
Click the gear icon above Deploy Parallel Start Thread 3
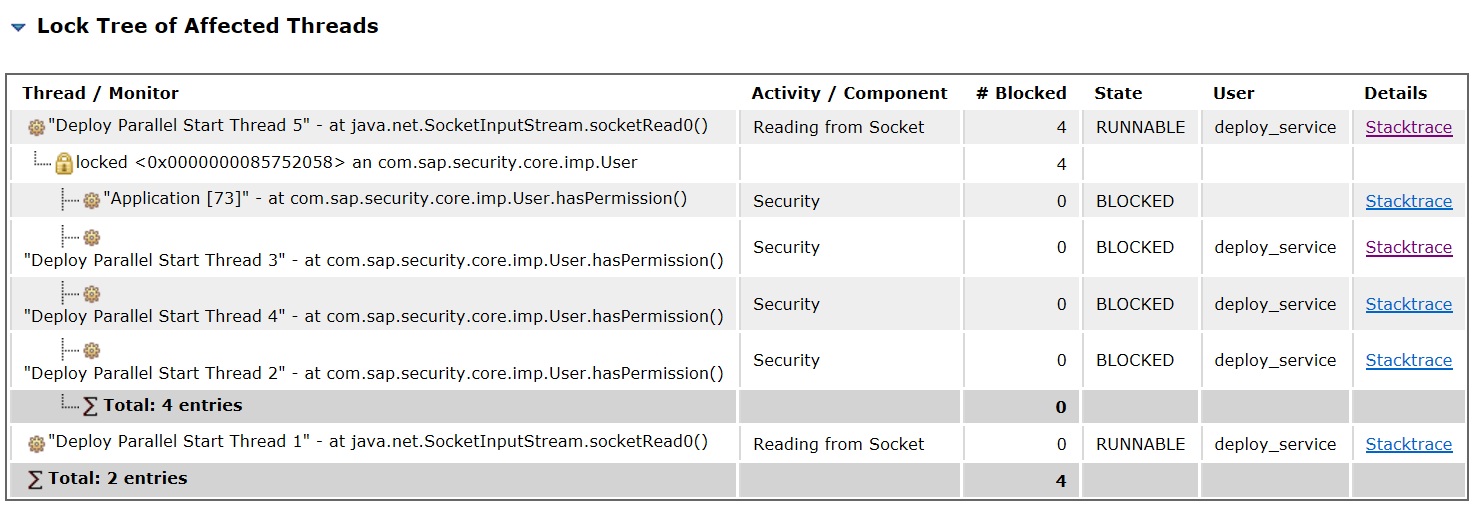[x=92, y=237]
